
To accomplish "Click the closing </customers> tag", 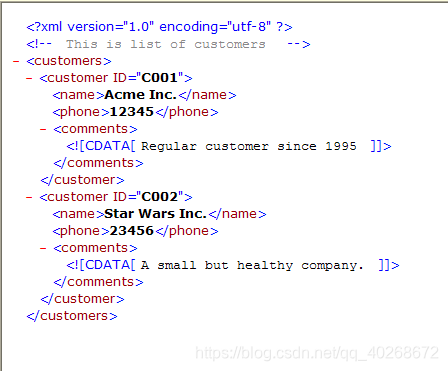I will click(x=72, y=316).
